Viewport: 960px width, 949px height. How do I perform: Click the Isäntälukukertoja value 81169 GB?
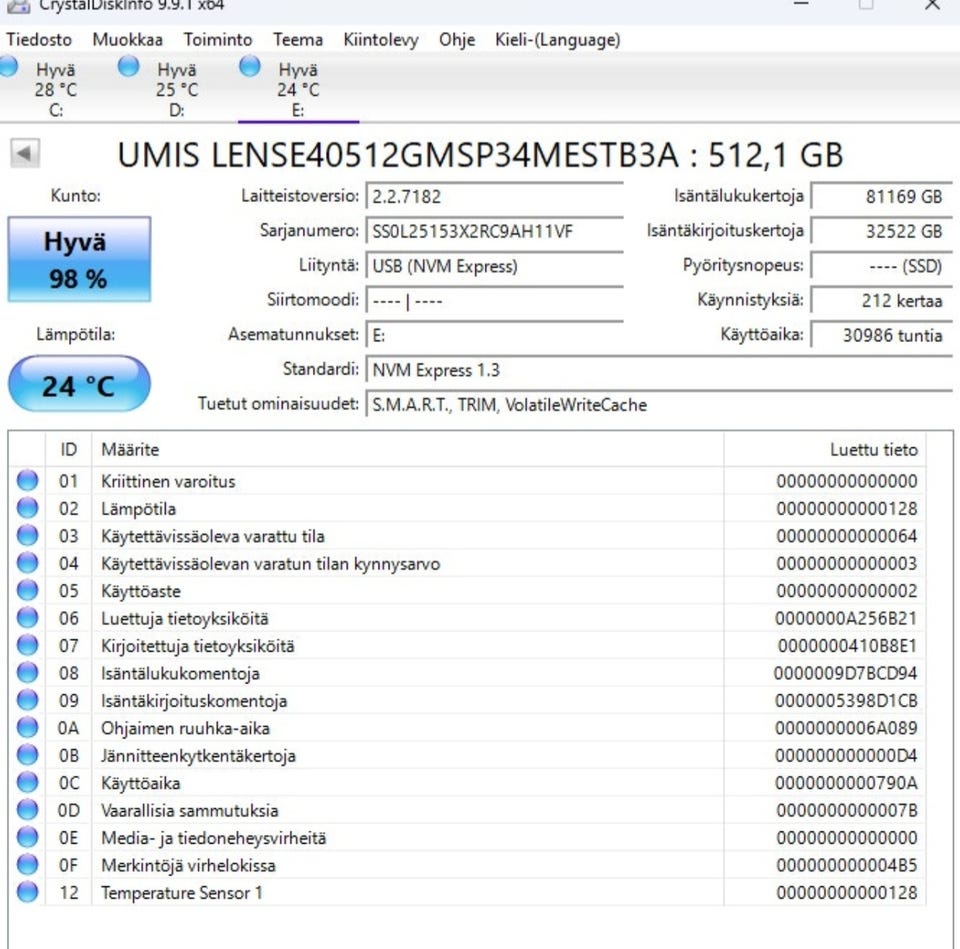(882, 197)
